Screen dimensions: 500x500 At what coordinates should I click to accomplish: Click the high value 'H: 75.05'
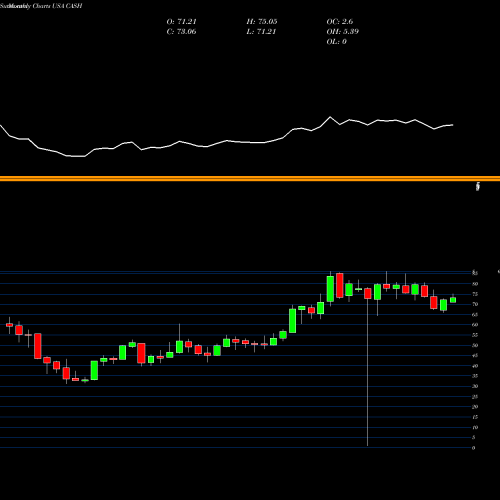coord(262,22)
